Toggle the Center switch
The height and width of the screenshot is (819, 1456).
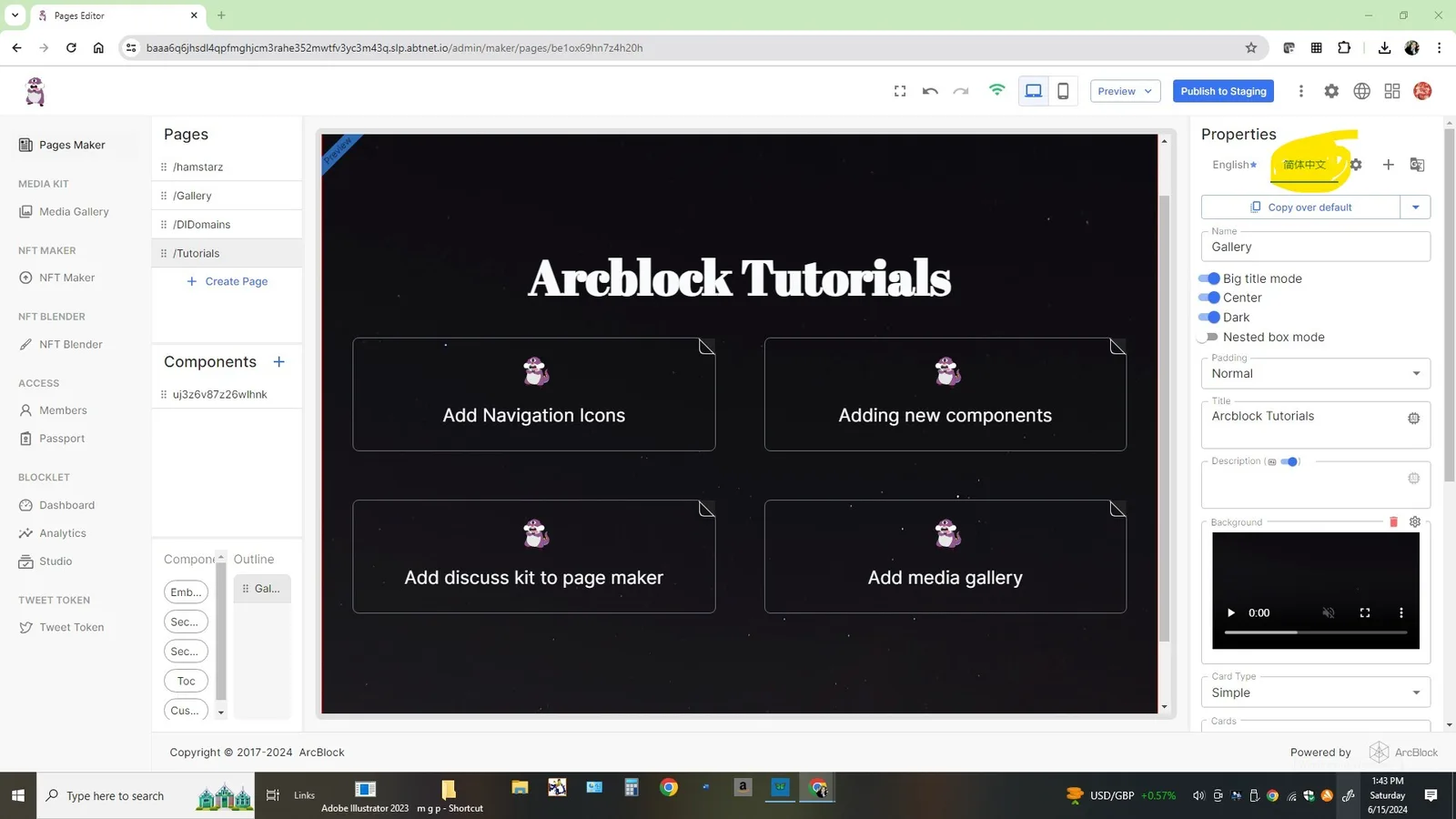[x=1209, y=298]
